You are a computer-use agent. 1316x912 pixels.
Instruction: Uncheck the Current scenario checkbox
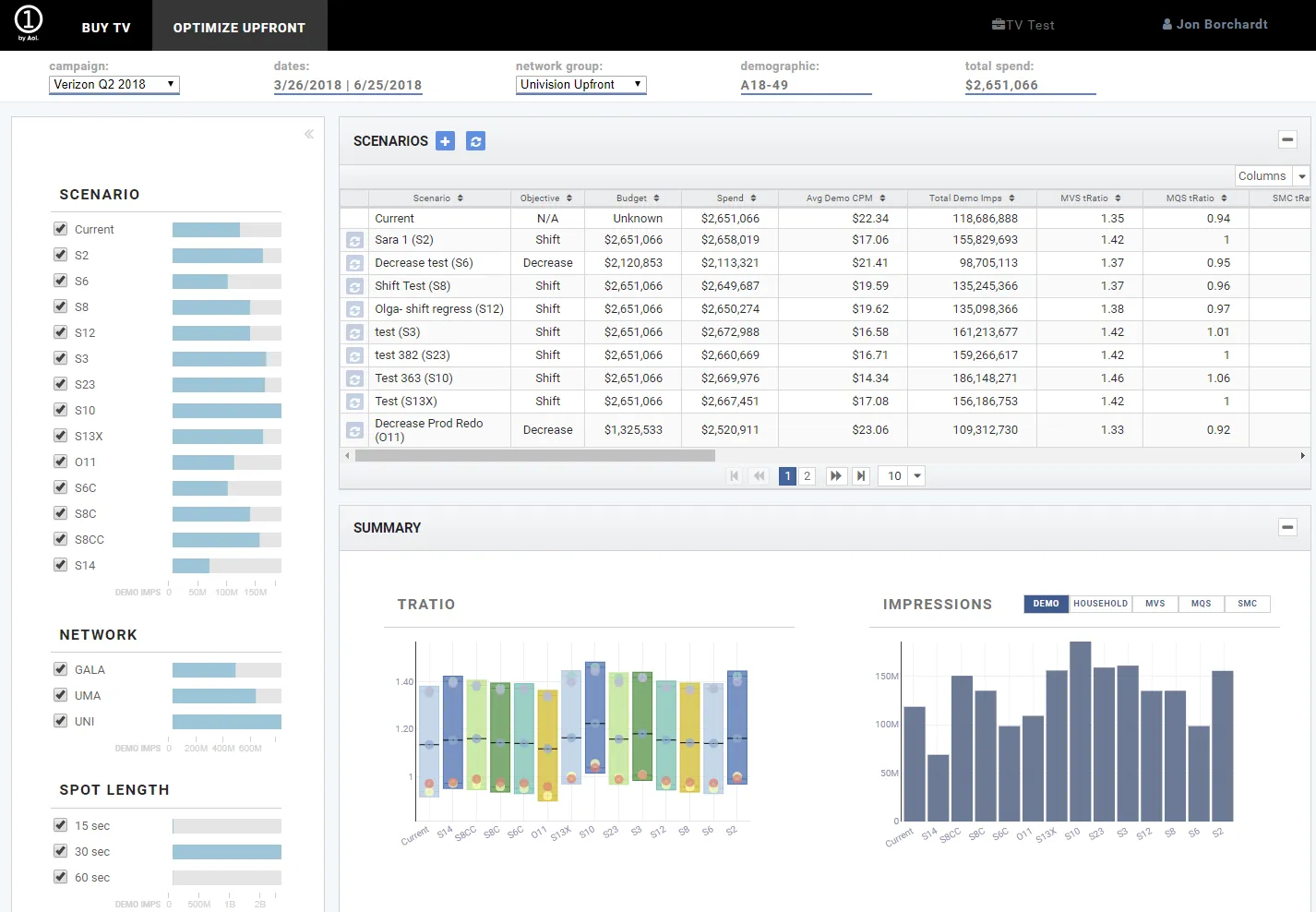[x=61, y=229]
